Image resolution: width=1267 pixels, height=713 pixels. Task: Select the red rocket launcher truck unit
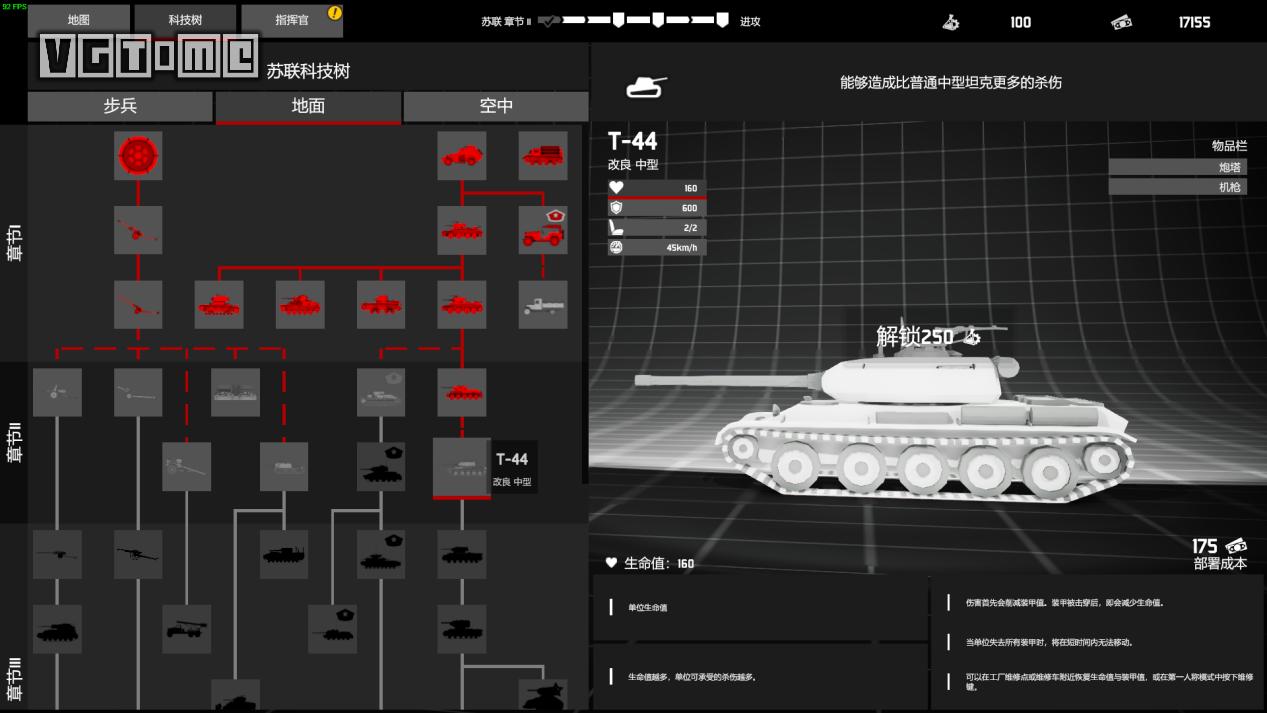(543, 156)
